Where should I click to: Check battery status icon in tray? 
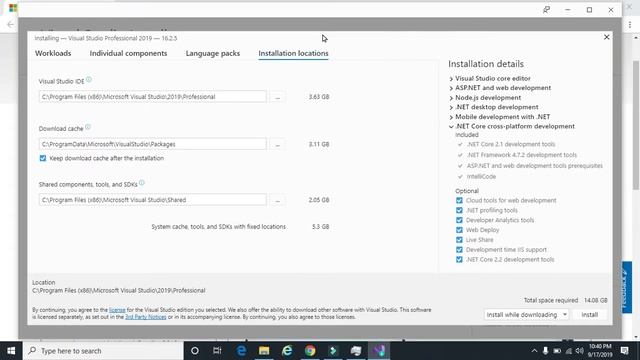click(x=557, y=351)
